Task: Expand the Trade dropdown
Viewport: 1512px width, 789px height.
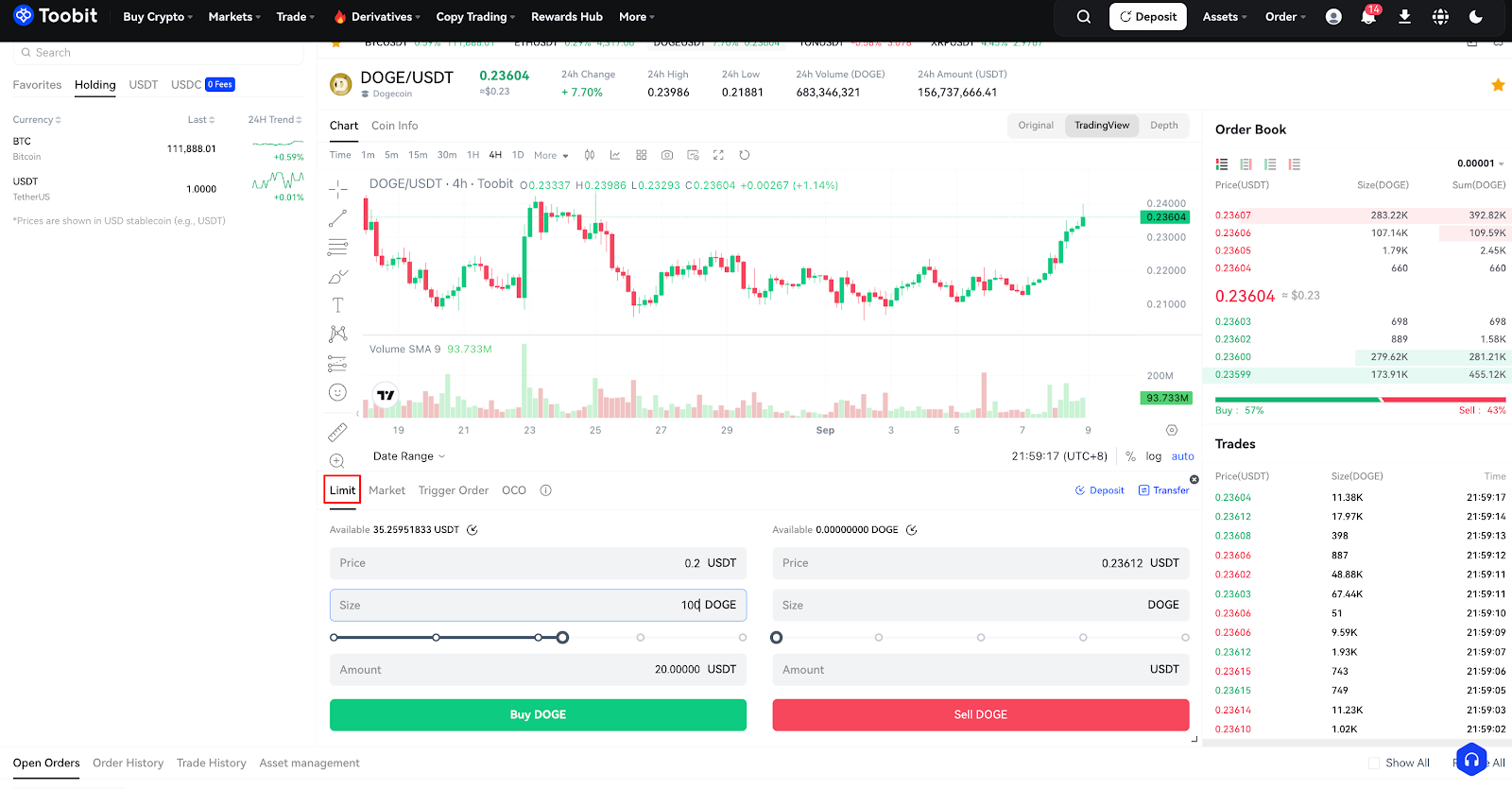Action: click(296, 17)
